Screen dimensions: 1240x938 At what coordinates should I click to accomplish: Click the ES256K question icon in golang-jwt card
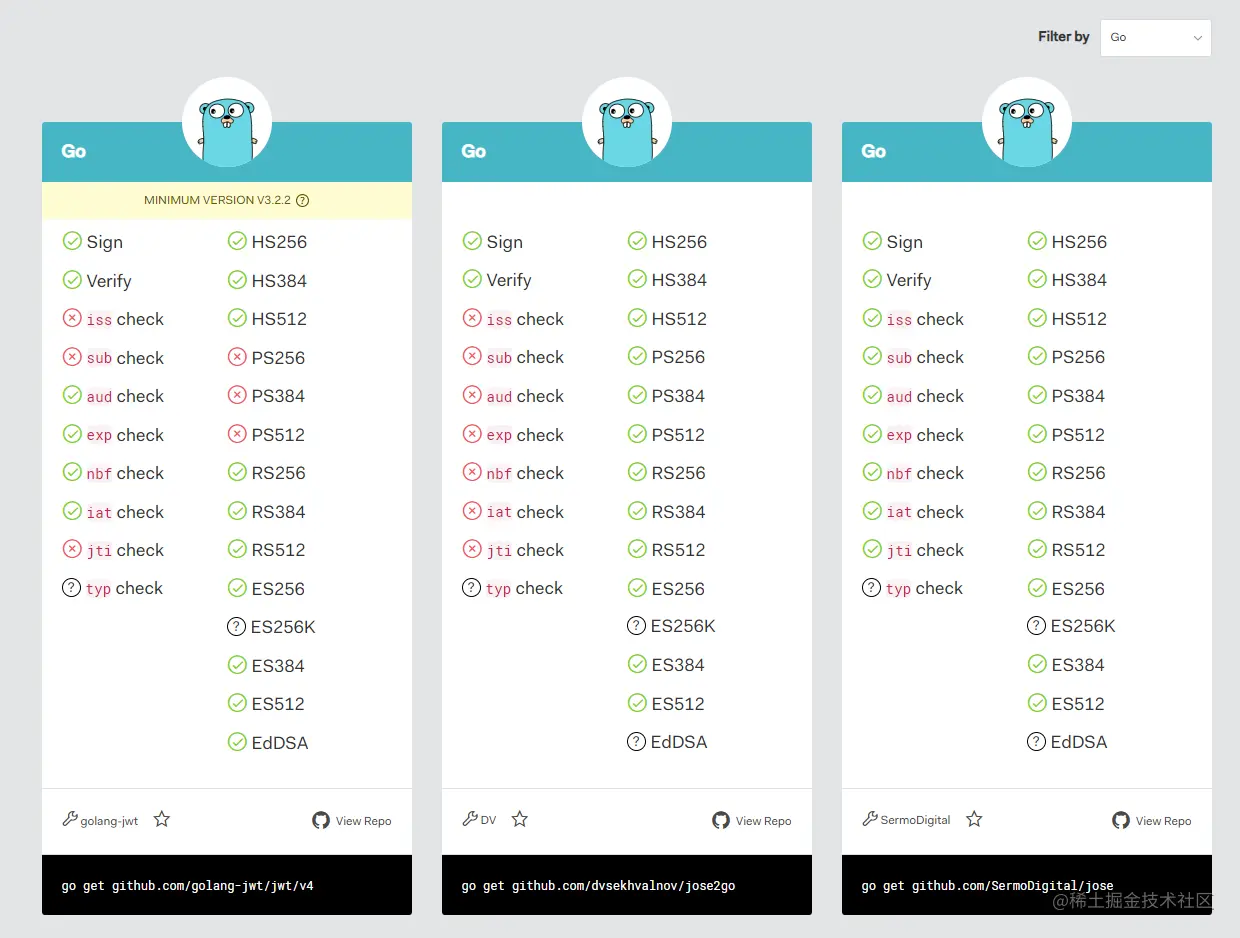point(236,627)
